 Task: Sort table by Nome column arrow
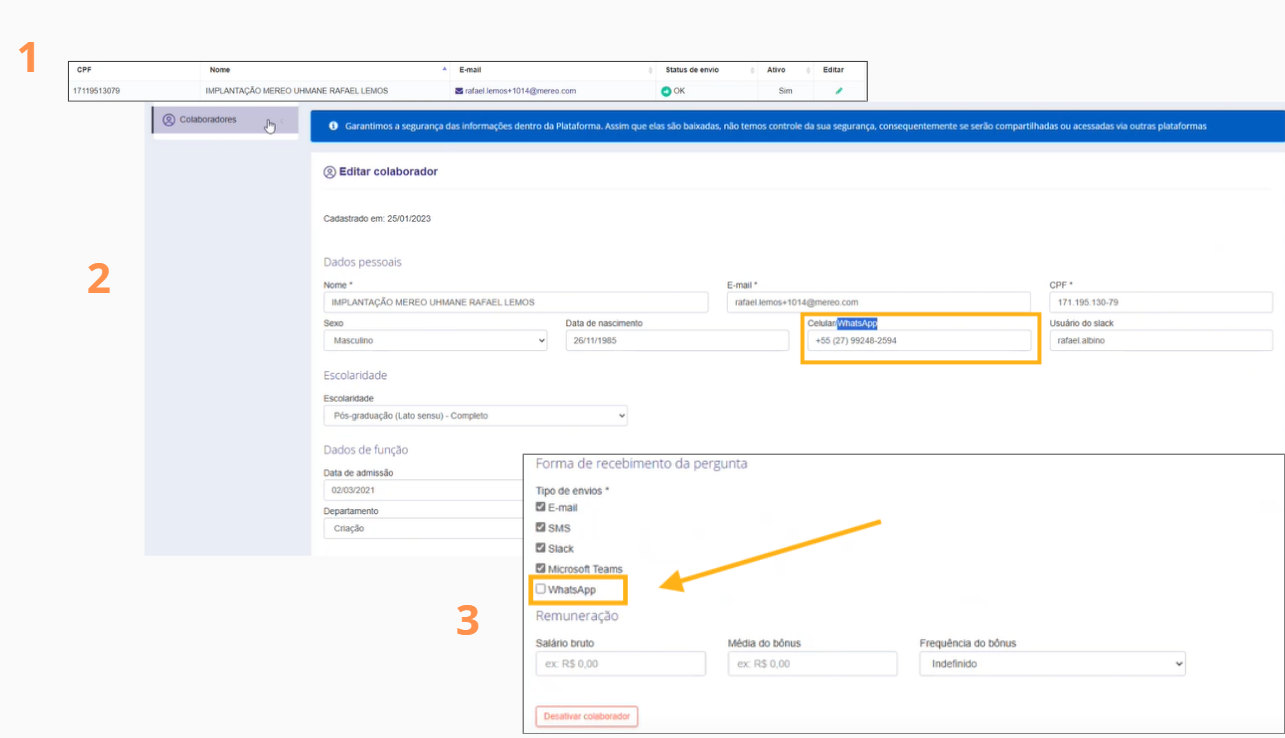[x=444, y=70]
